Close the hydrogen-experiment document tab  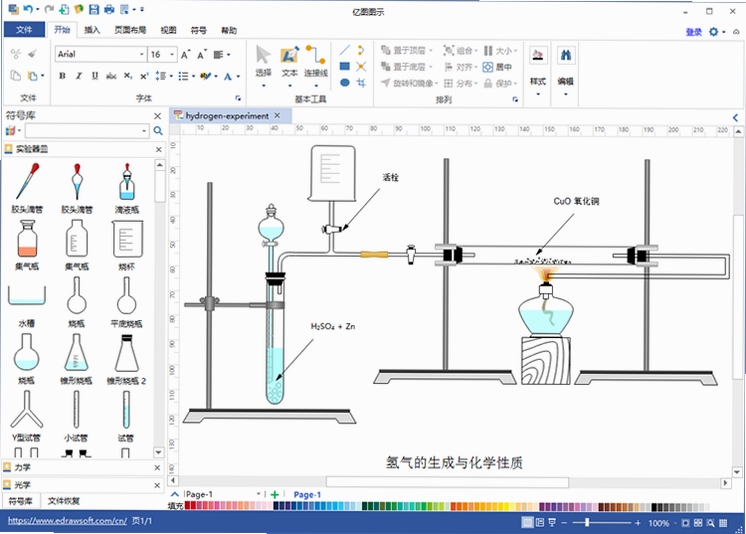pos(277,115)
